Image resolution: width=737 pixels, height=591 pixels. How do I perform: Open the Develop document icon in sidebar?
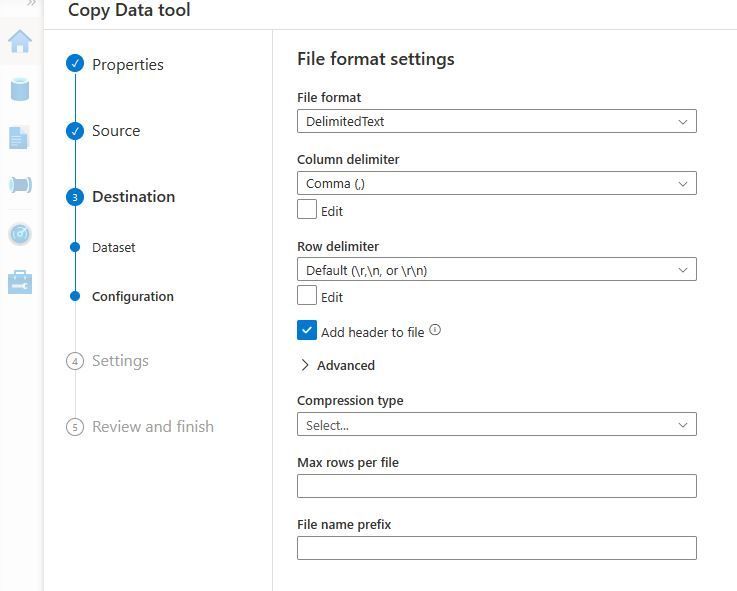[19, 138]
